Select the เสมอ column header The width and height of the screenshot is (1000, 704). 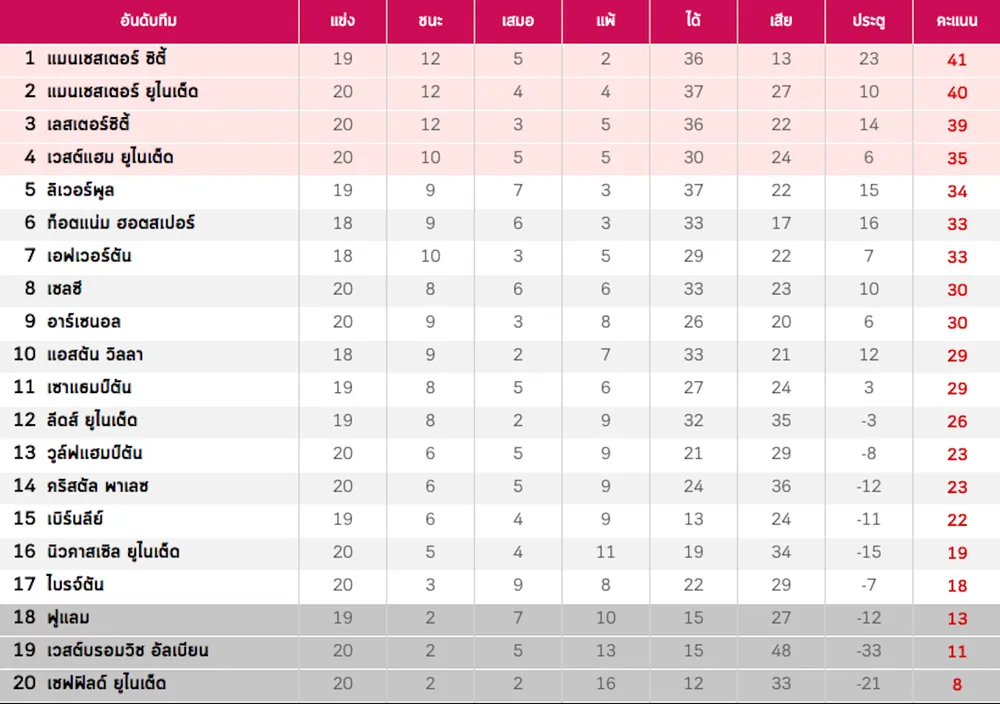(x=518, y=20)
